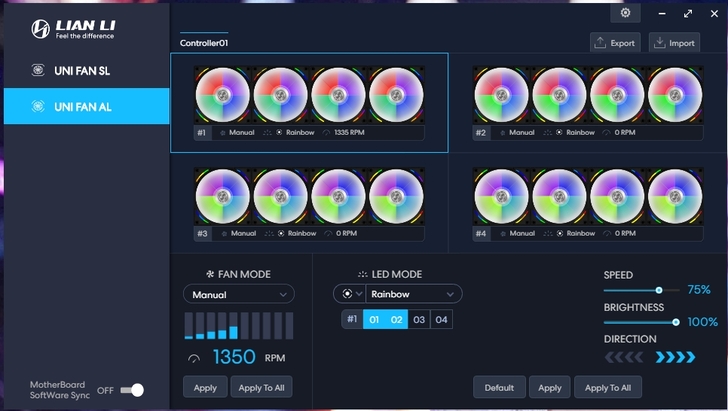Open the Rainbow LED effect dropdown
The width and height of the screenshot is (728, 411).
[413, 294]
